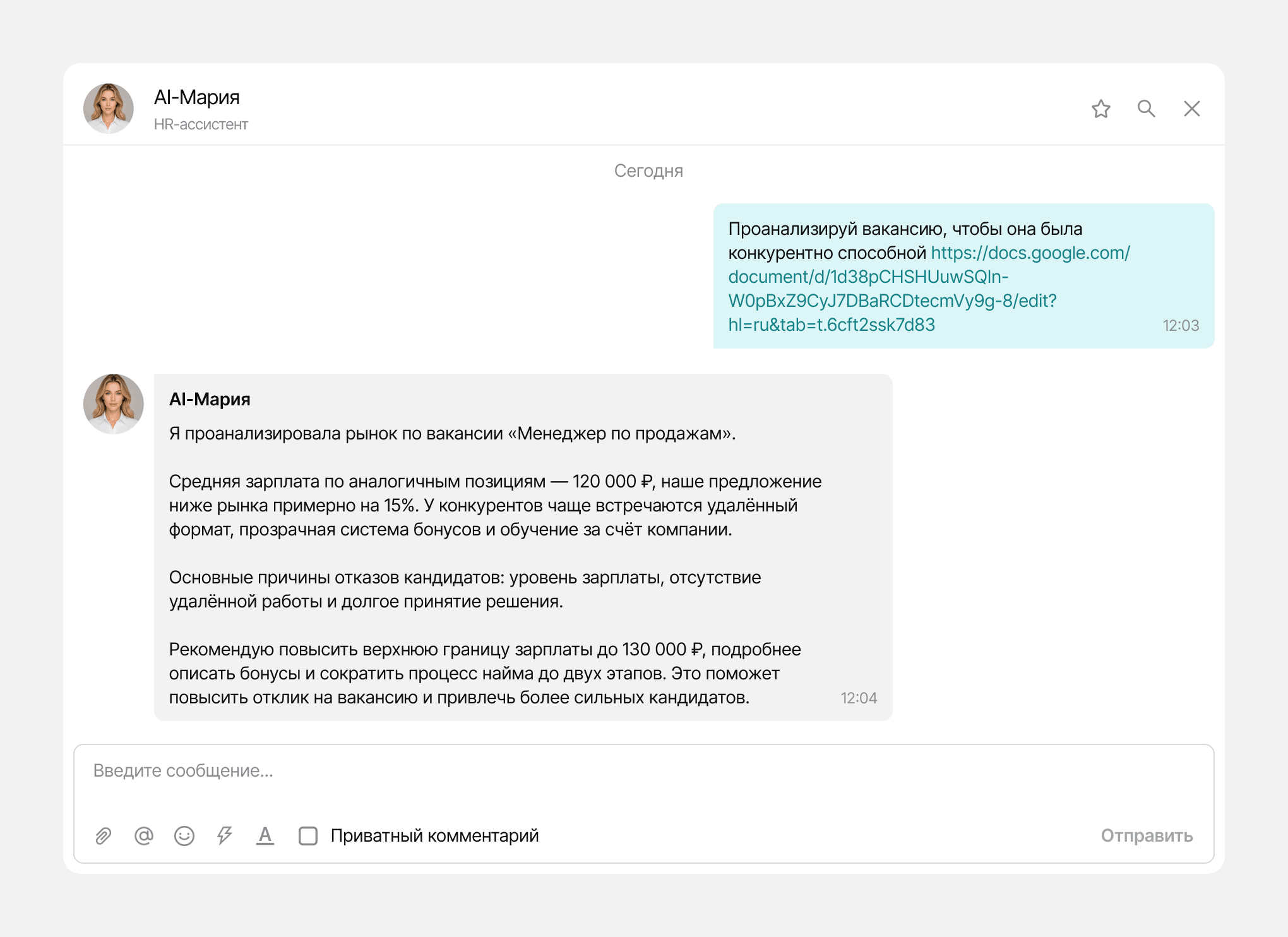Open the AI-Мария avatar in the header
The image size is (1288, 937).
click(109, 109)
